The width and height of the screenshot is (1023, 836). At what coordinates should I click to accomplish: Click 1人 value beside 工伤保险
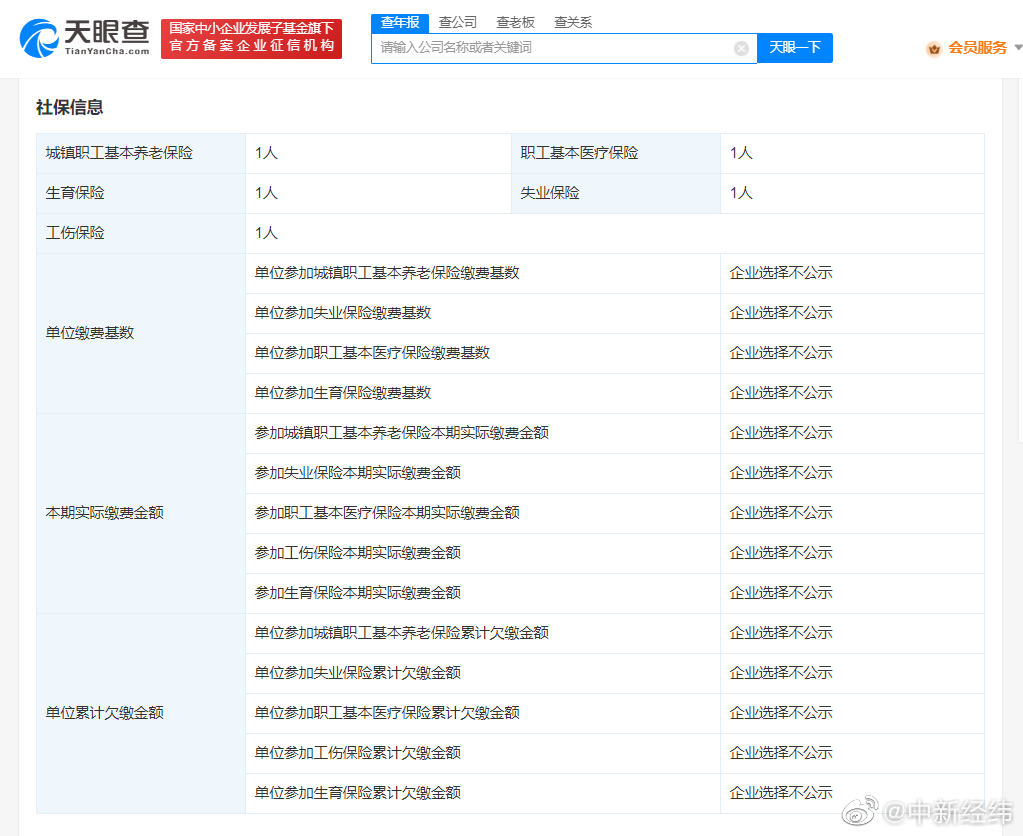point(266,233)
